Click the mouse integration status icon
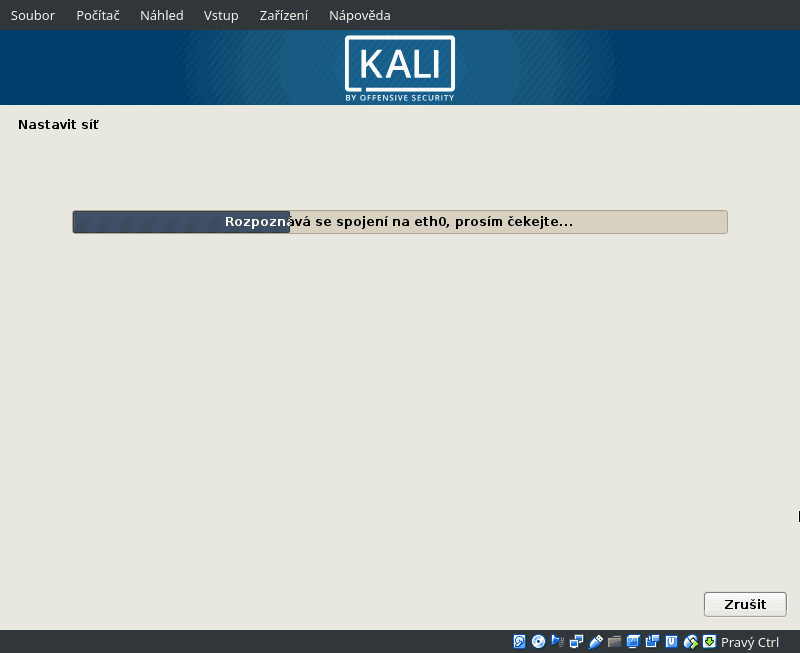 [x=690, y=641]
